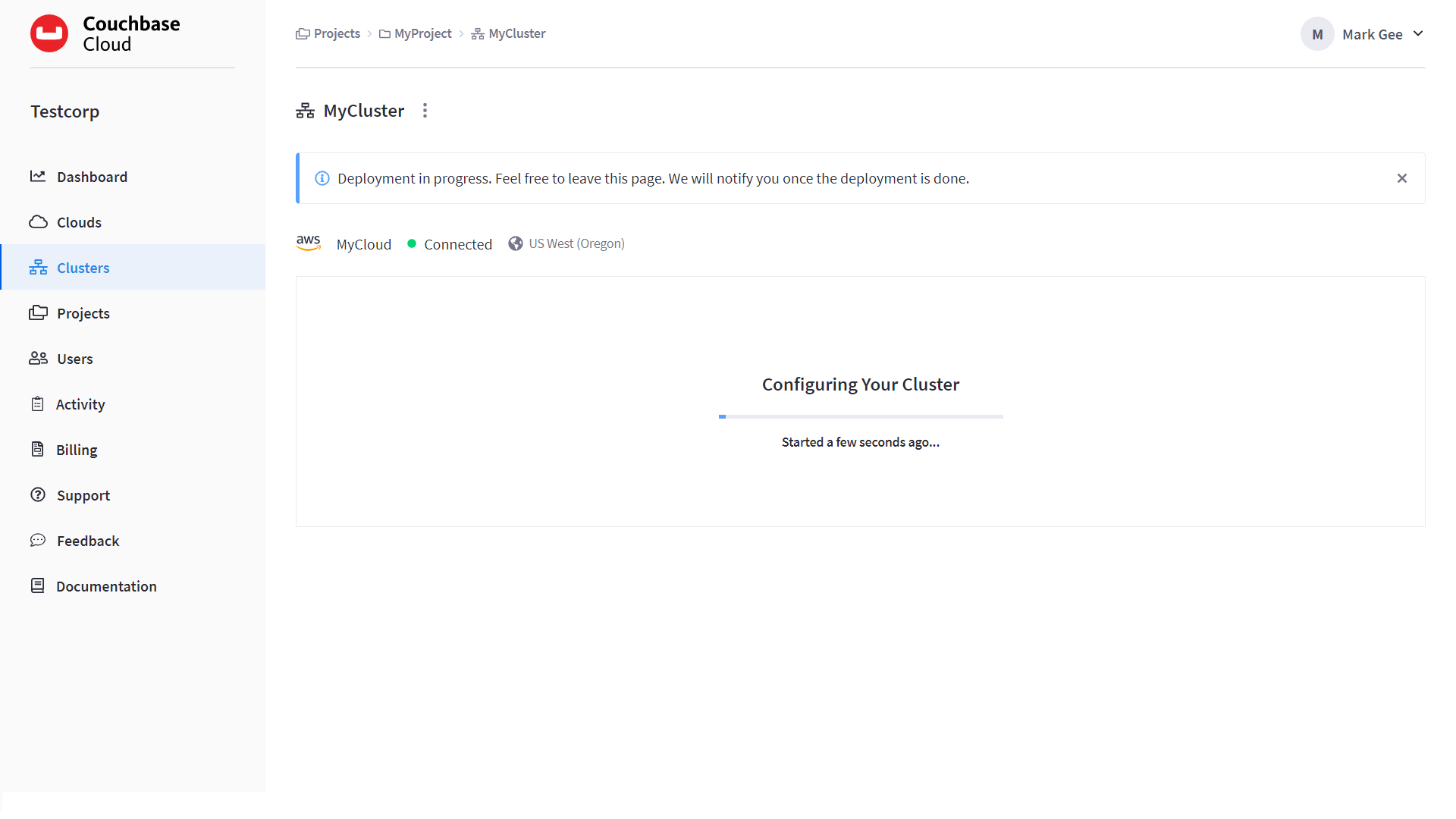
Task: Click the Activity clipboard icon
Action: click(x=39, y=403)
